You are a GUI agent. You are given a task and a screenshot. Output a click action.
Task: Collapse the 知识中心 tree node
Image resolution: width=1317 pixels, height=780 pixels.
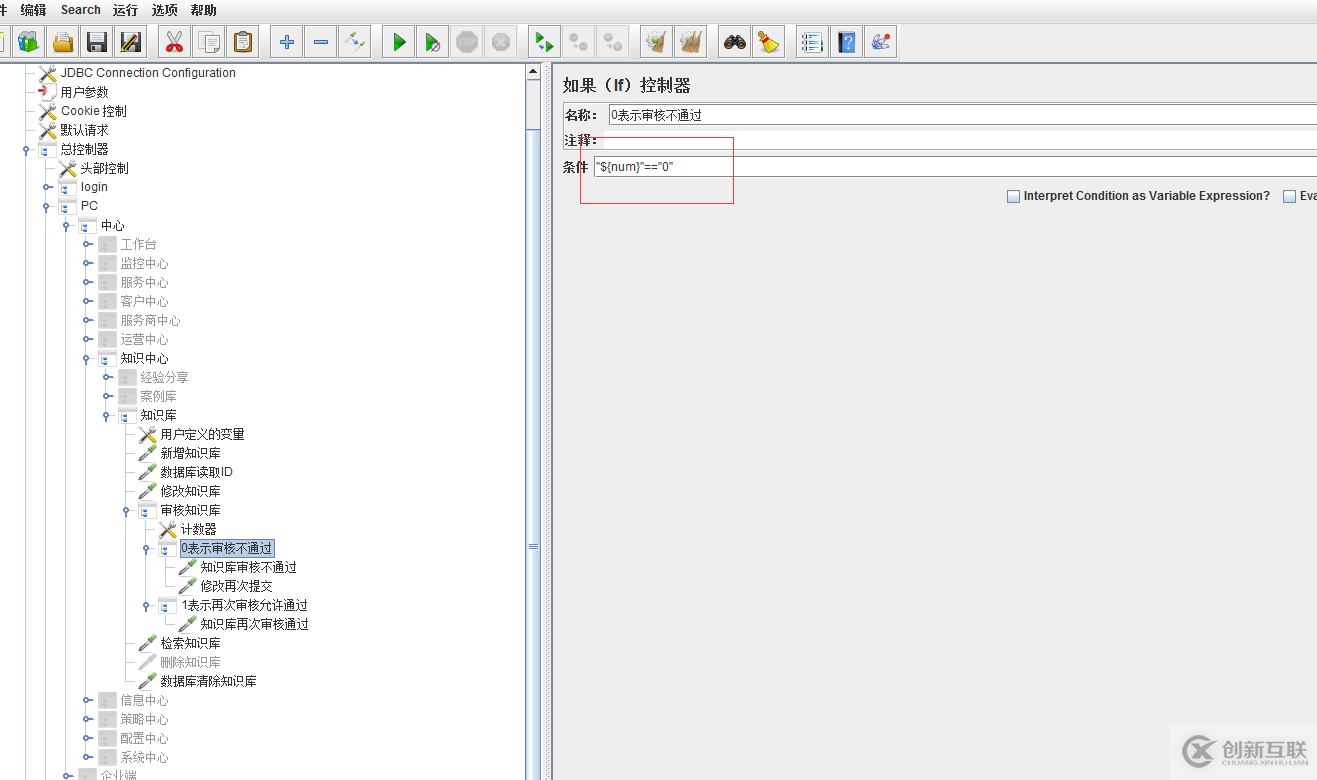pos(87,358)
